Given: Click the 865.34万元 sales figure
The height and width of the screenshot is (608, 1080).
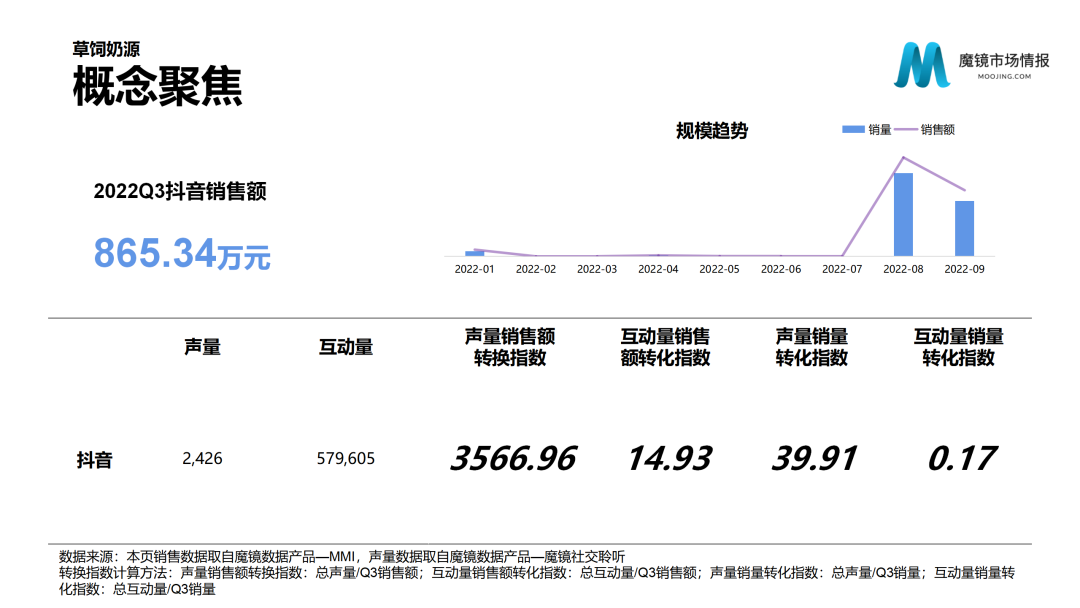Looking at the screenshot, I should [x=182, y=253].
